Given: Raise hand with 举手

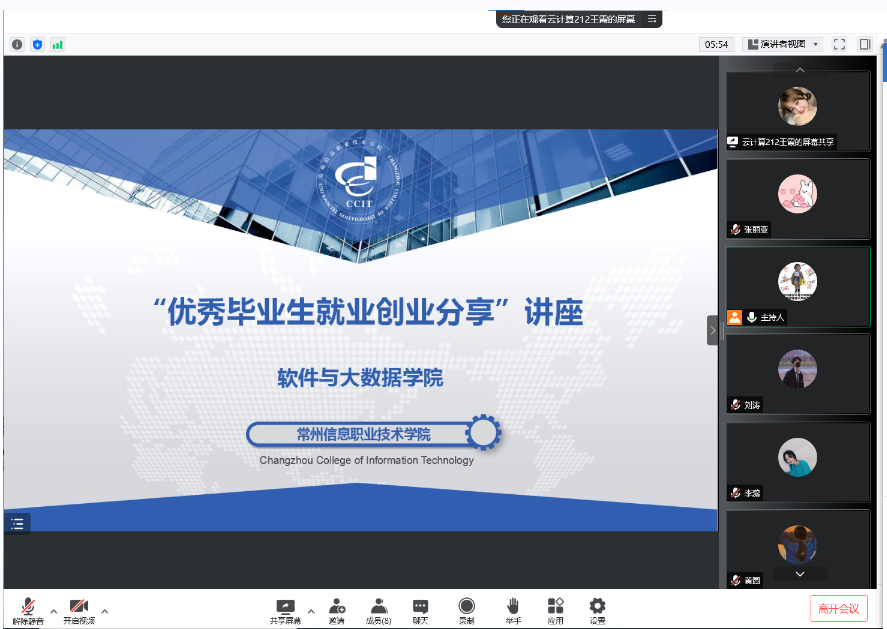Looking at the screenshot, I should point(513,611).
